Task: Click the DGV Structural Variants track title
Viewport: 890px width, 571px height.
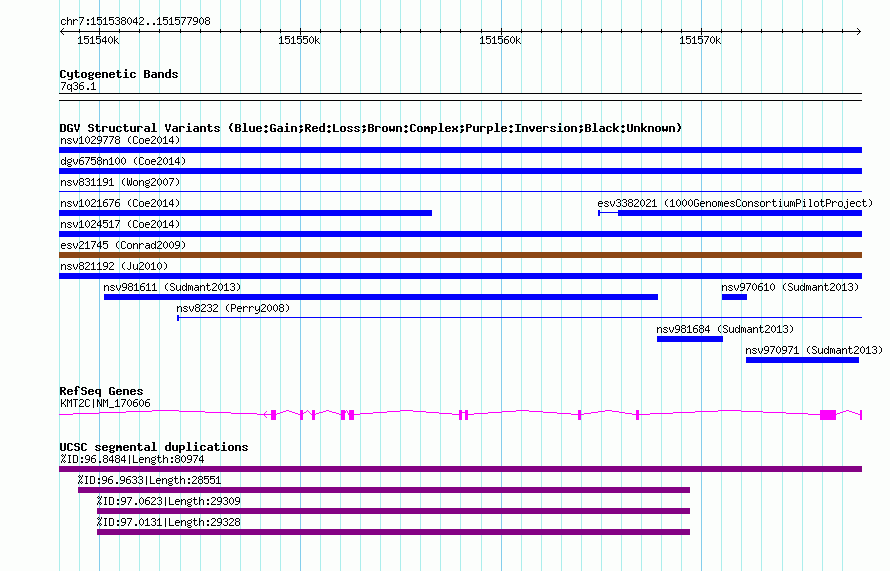Action: point(371,128)
